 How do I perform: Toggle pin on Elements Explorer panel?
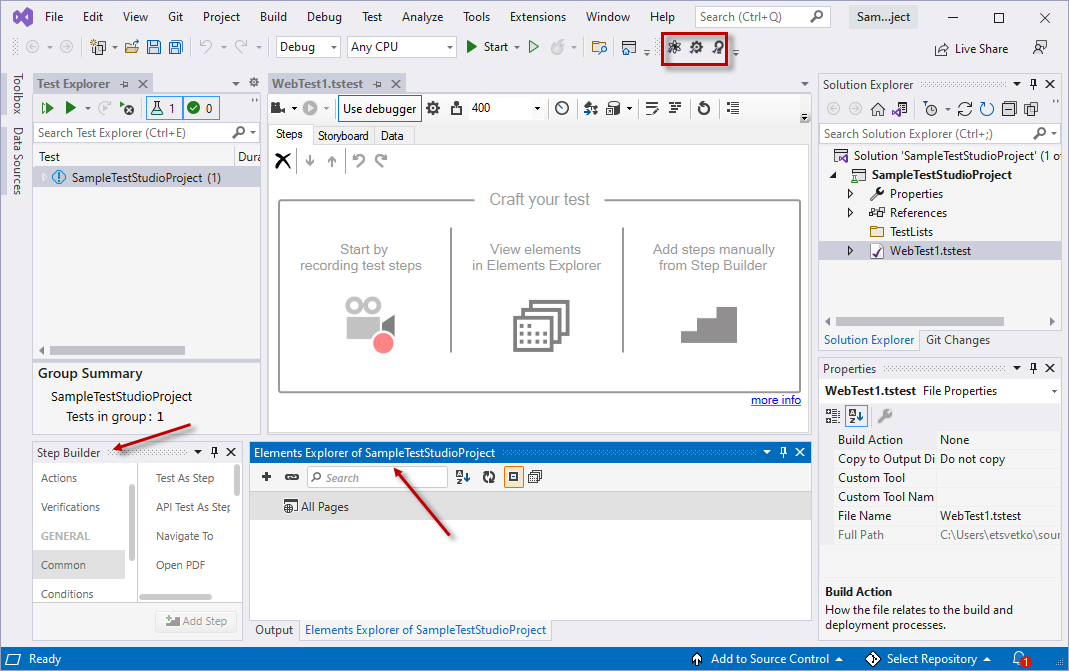click(783, 452)
